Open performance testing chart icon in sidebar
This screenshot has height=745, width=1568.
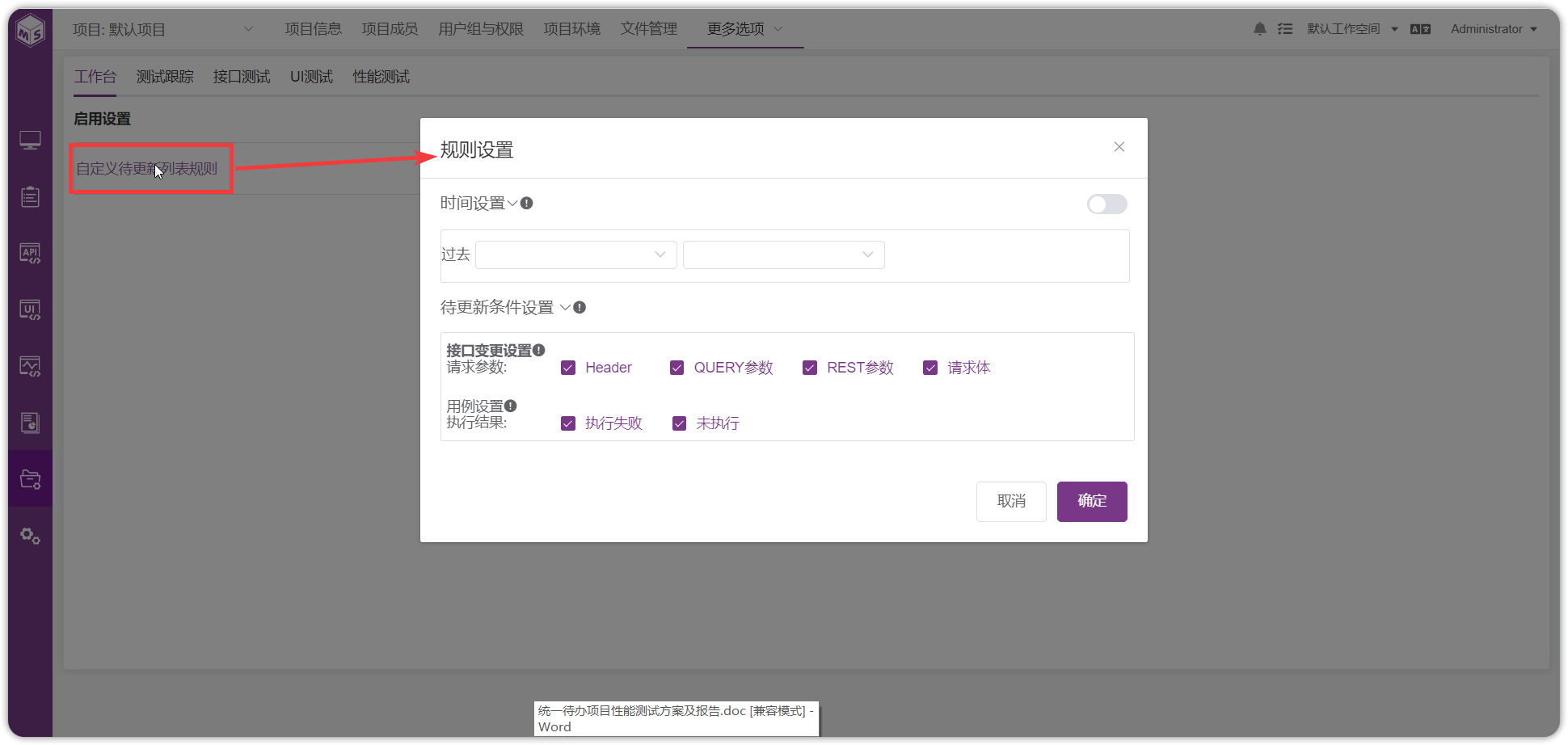pos(30,367)
